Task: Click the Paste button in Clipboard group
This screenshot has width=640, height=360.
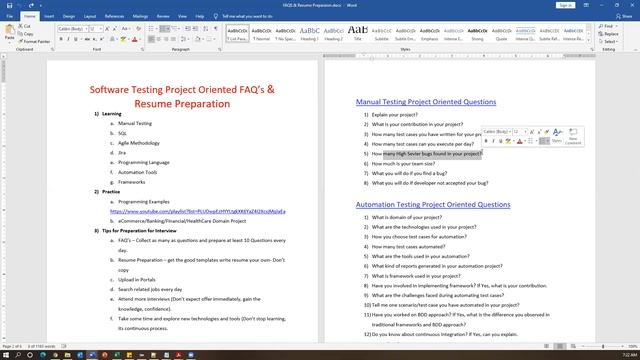Action: (x=9, y=33)
